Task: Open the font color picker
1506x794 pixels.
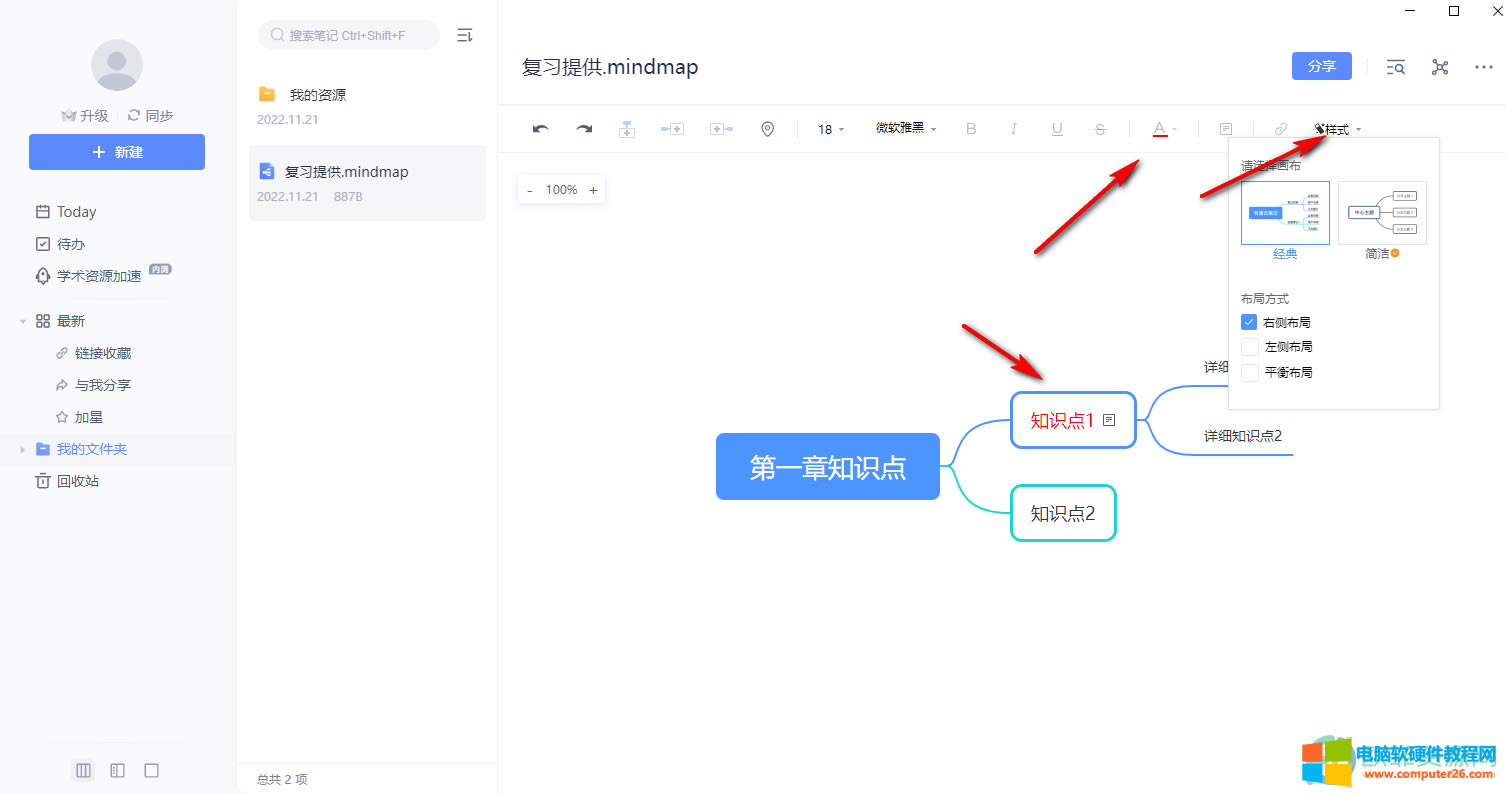Action: [1164, 129]
